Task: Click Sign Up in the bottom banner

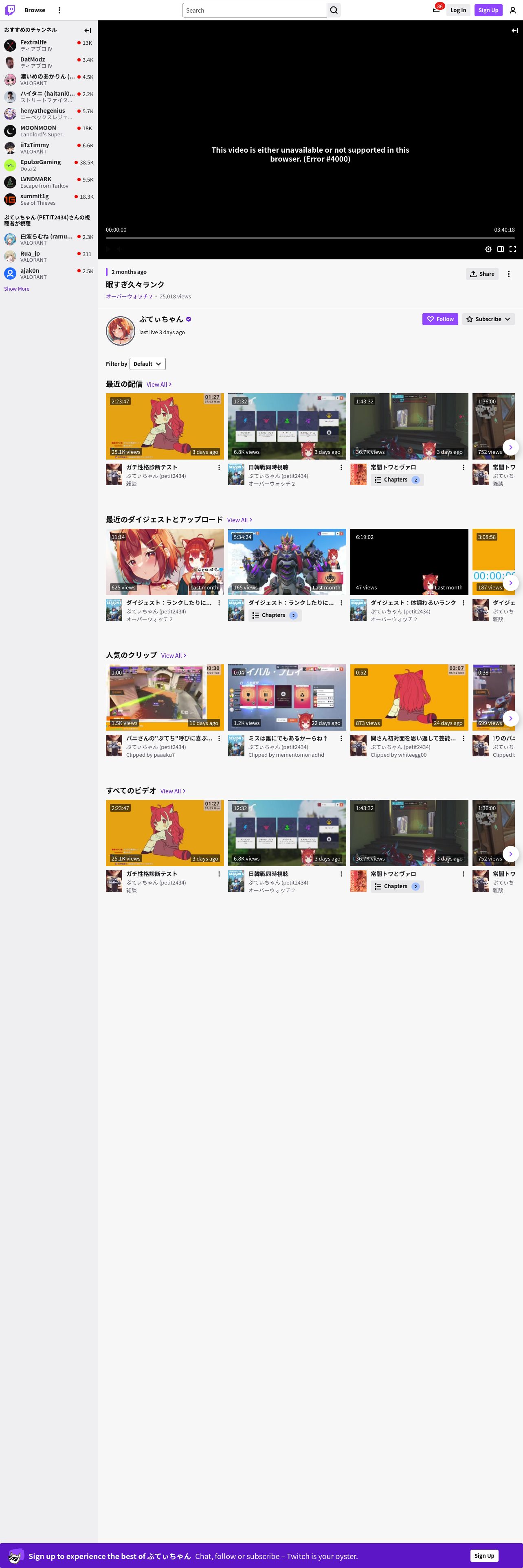Action: pos(484,1556)
